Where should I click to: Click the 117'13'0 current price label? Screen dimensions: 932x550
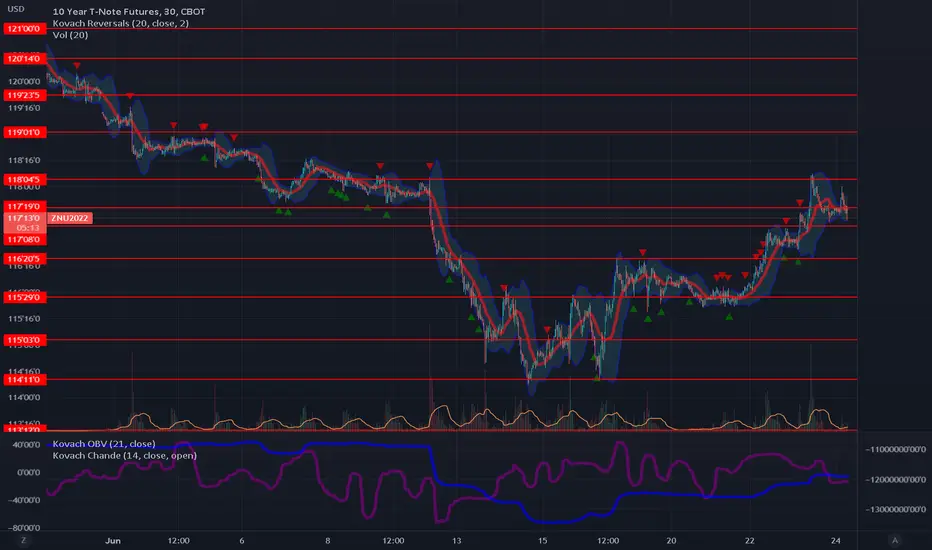point(24,219)
